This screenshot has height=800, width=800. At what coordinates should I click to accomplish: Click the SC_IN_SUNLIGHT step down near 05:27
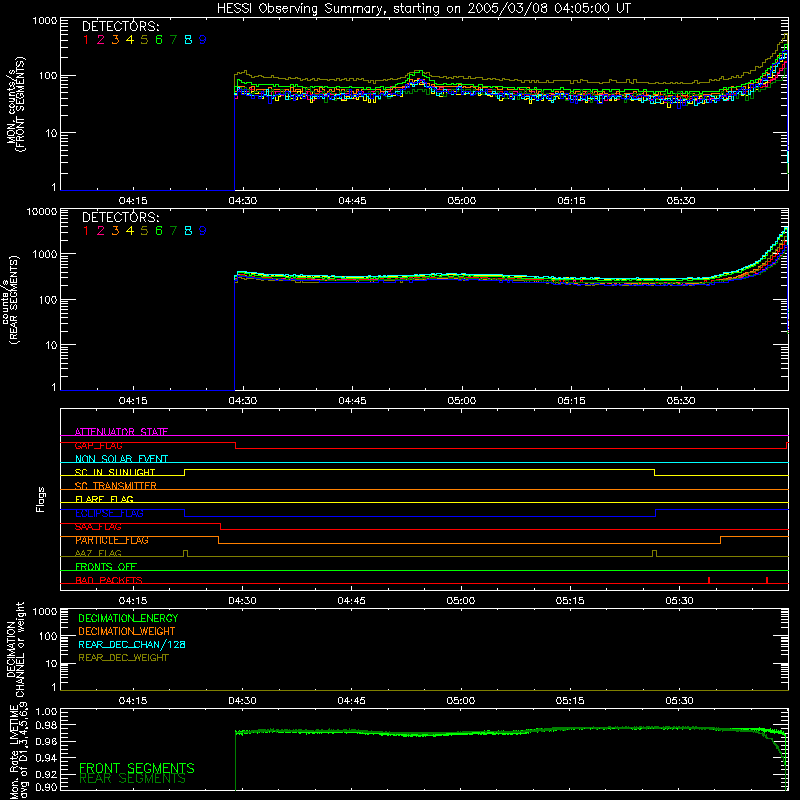[x=655, y=472]
